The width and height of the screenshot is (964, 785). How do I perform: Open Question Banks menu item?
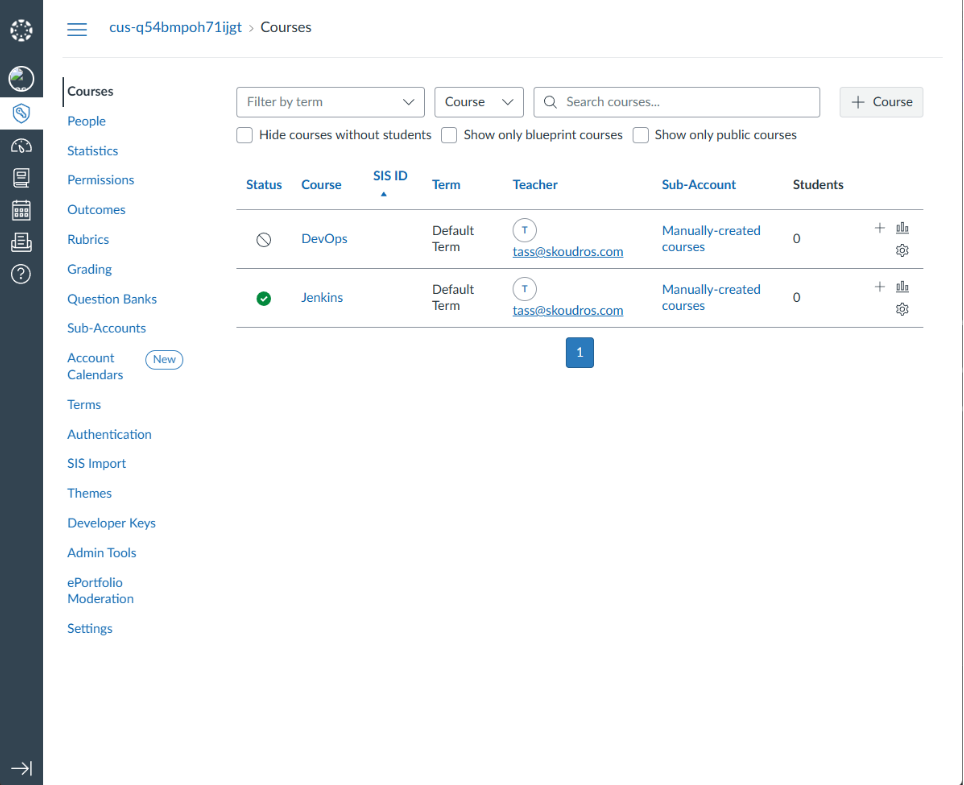point(112,299)
